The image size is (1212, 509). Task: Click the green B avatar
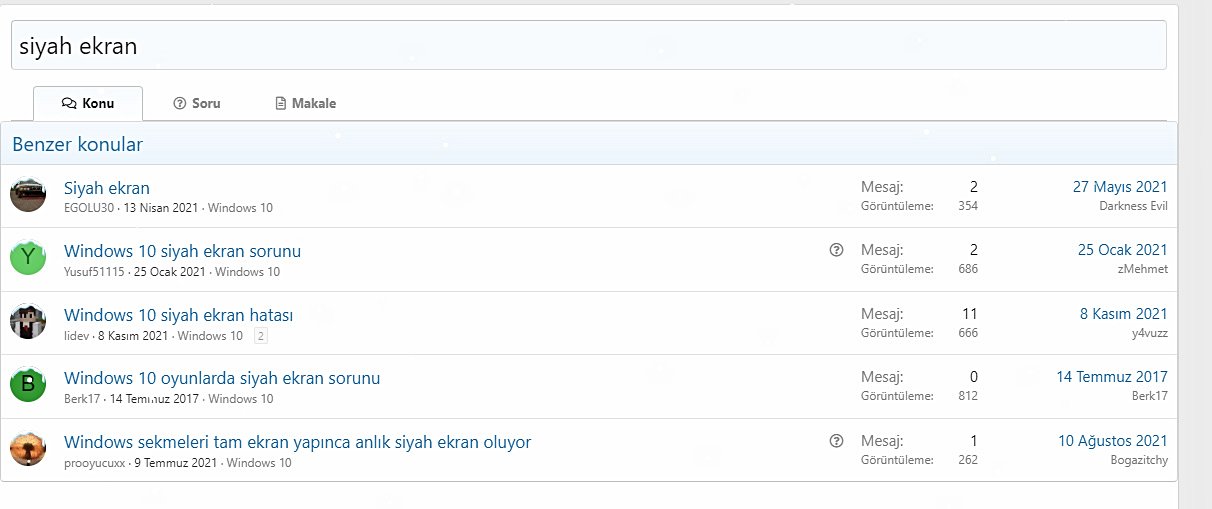click(28, 385)
